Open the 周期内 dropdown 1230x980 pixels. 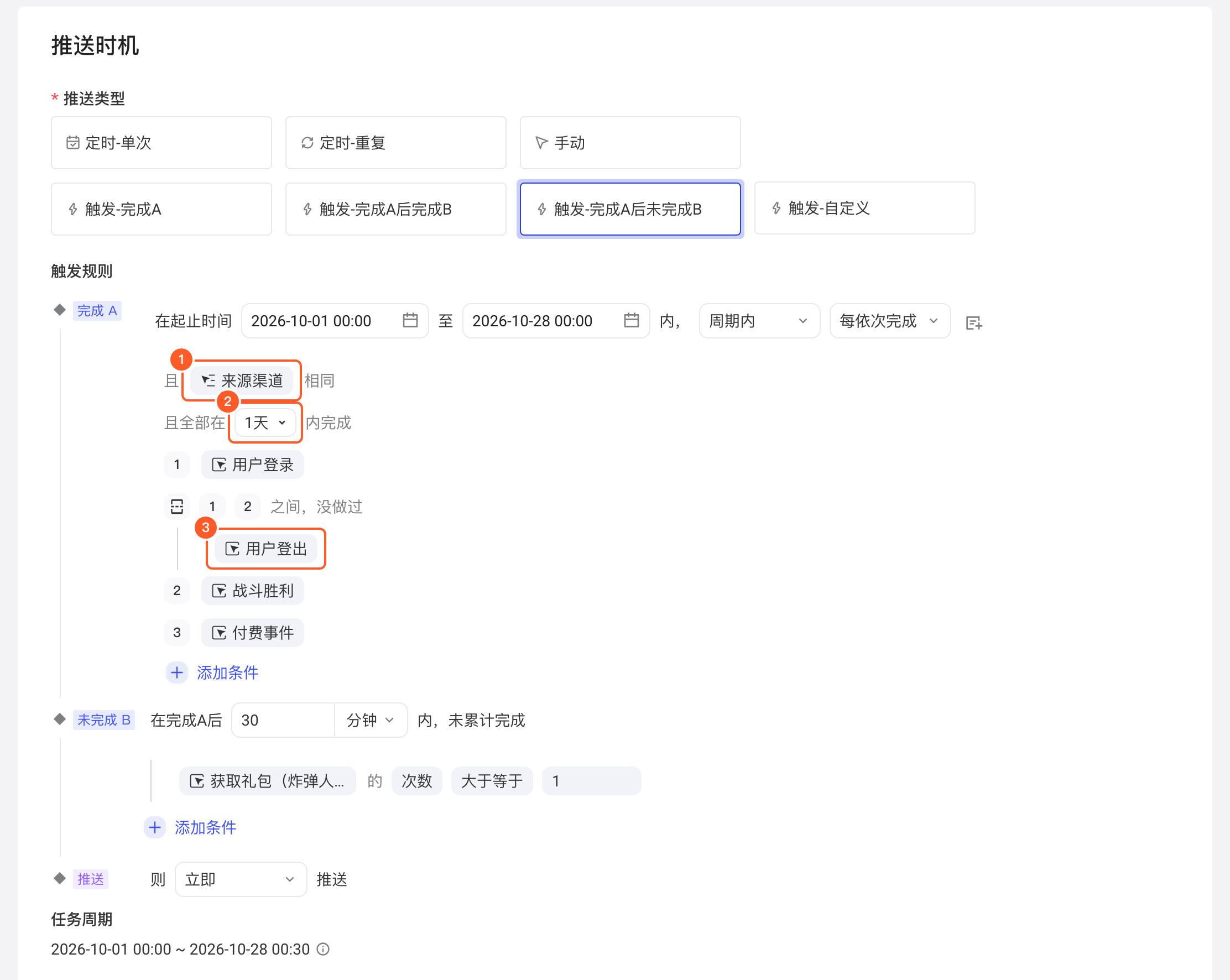[759, 321]
